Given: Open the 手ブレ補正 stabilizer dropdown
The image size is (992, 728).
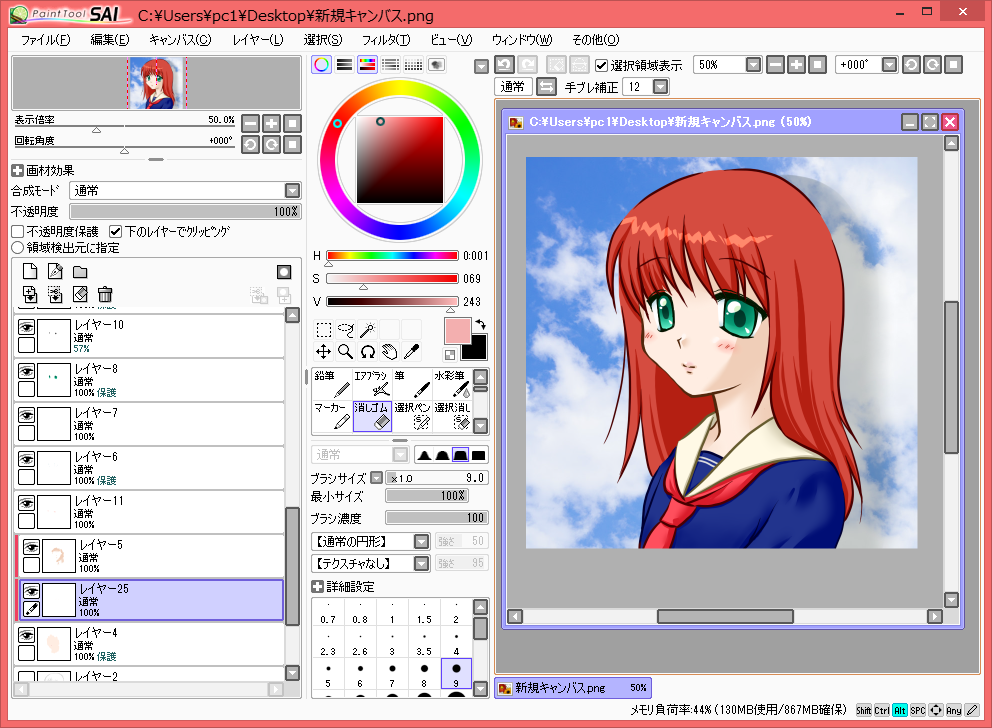Looking at the screenshot, I should point(660,87).
